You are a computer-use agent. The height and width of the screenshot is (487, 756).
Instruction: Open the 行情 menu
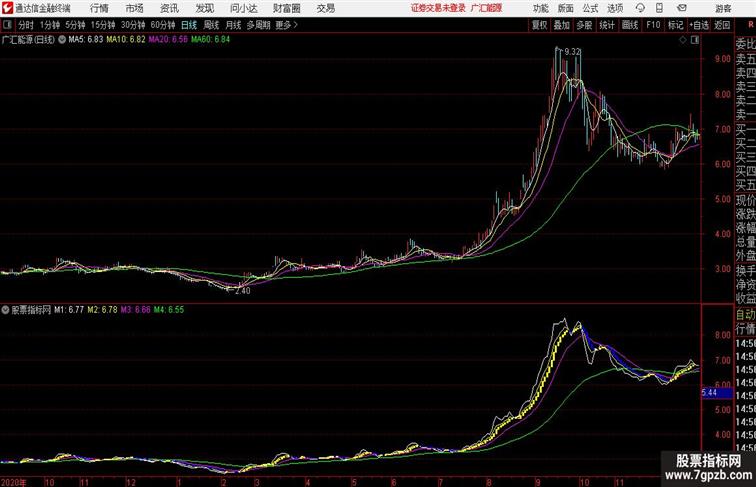point(99,8)
